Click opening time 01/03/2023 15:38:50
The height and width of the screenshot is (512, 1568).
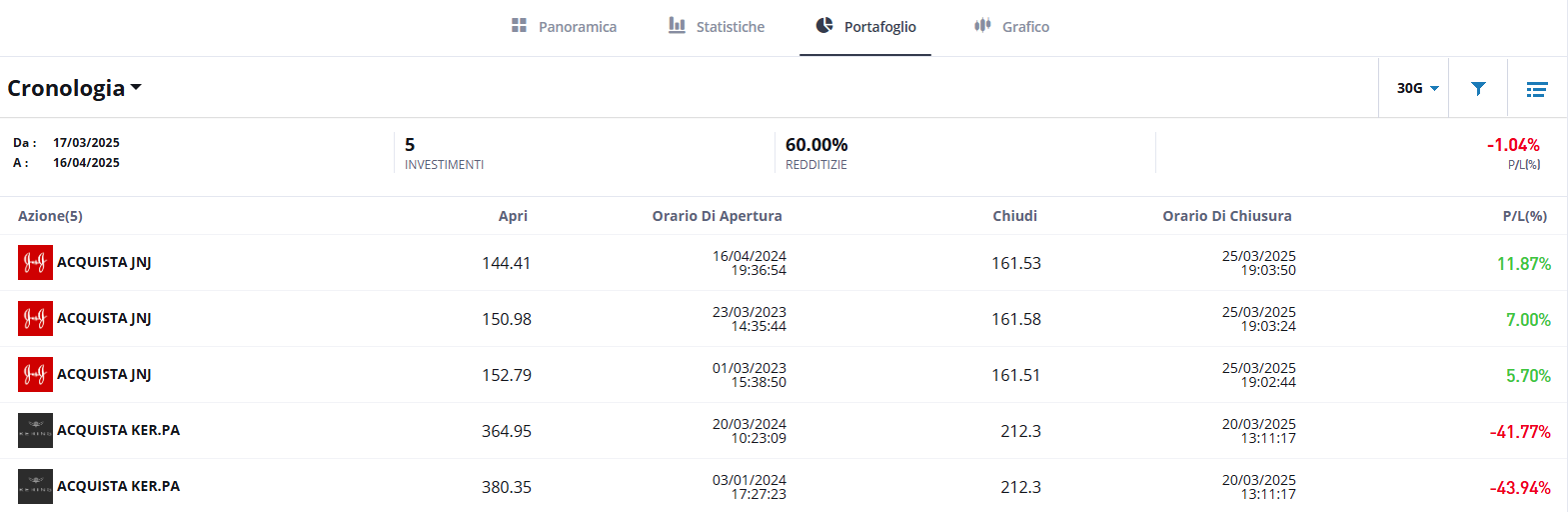[x=750, y=375]
